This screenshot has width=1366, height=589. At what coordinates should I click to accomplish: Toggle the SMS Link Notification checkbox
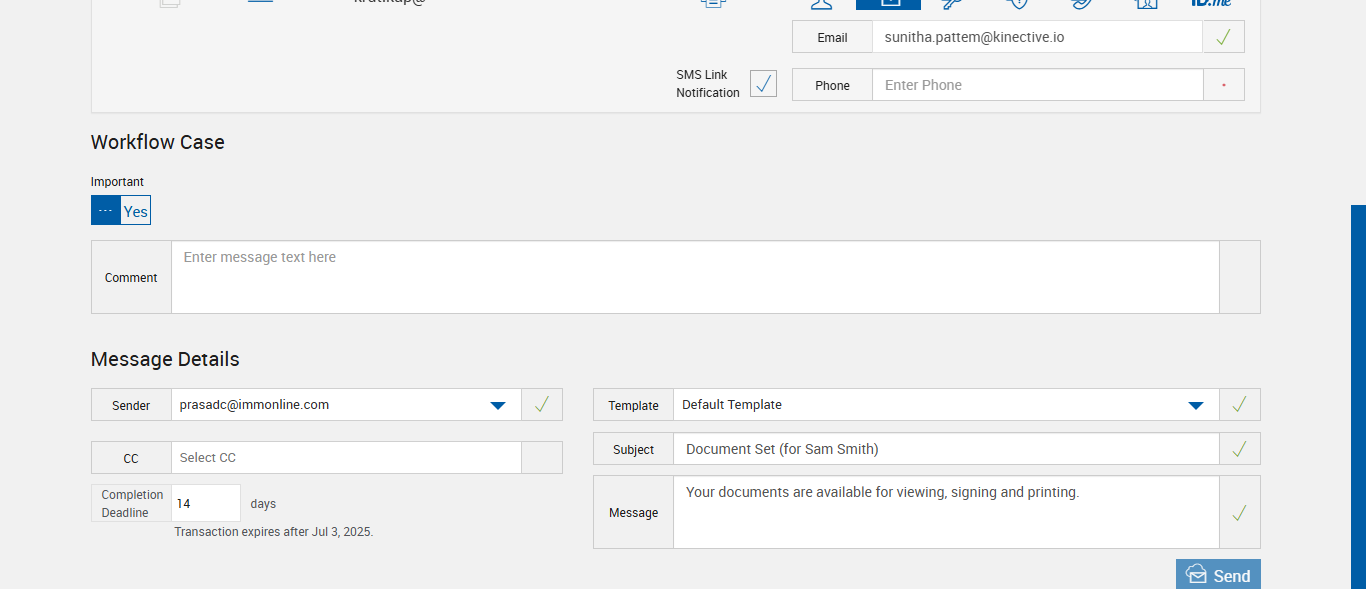click(763, 84)
